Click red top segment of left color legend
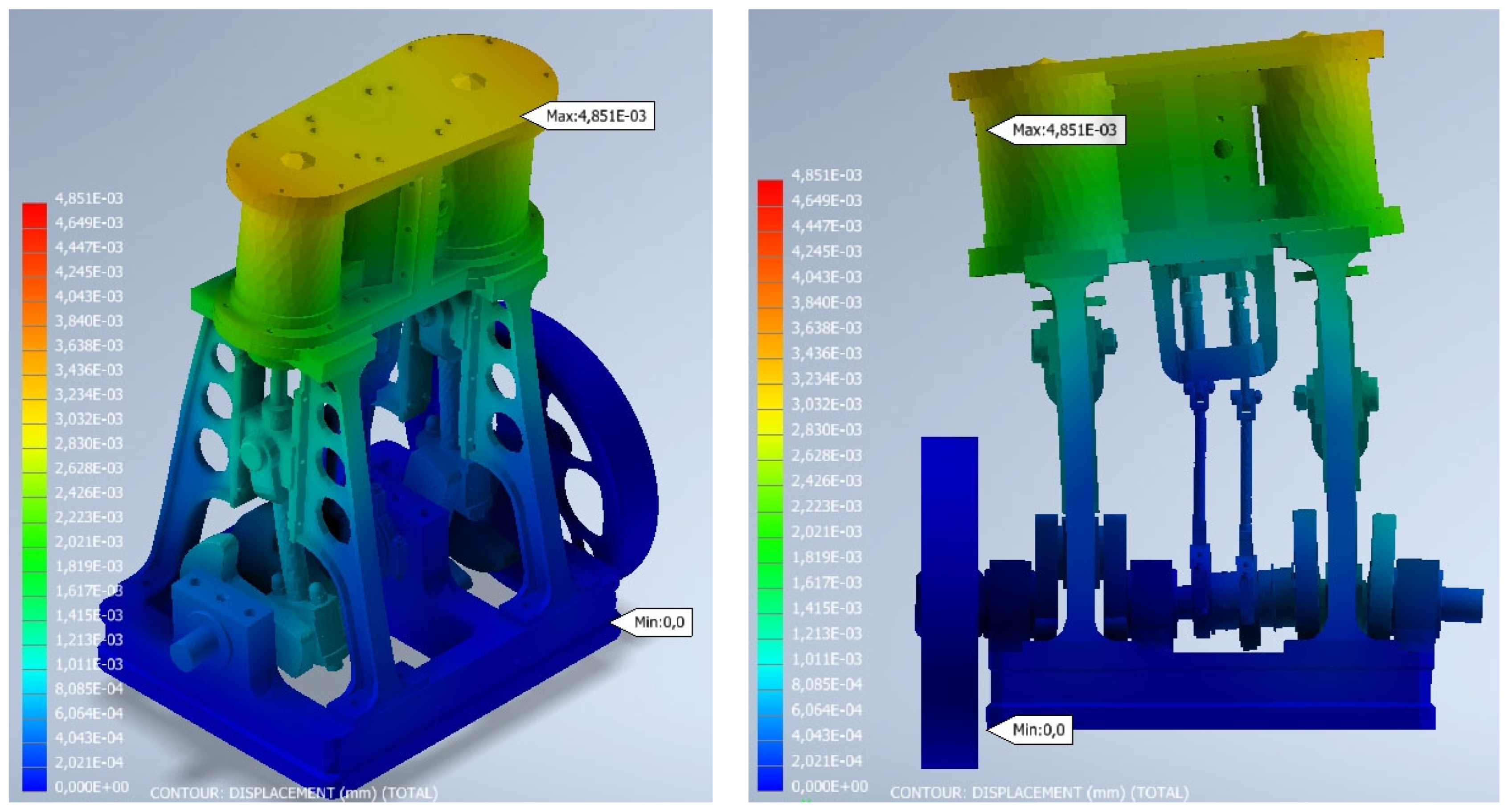 click(x=35, y=215)
